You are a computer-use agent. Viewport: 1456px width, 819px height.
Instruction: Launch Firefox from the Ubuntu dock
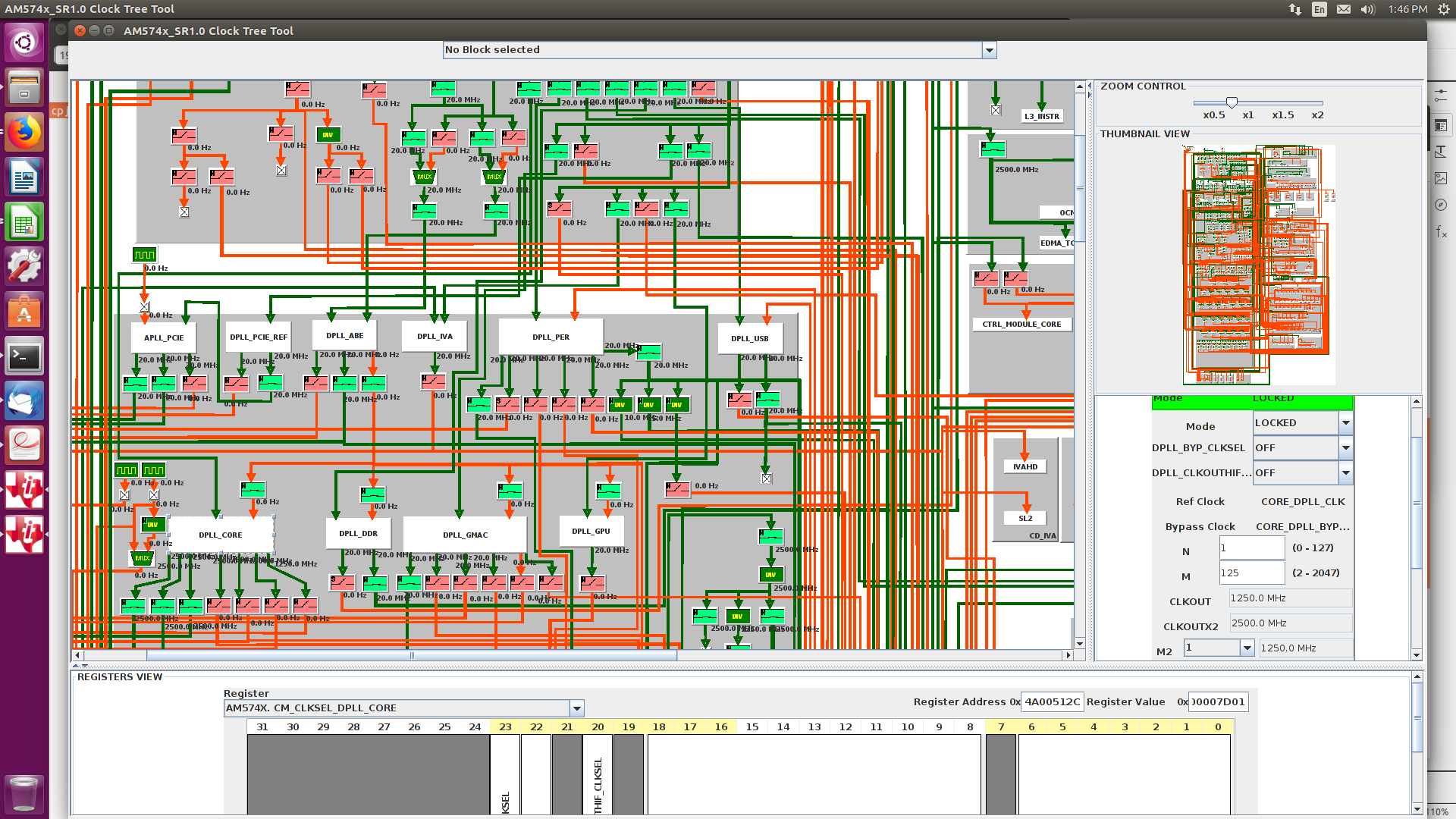tap(24, 130)
